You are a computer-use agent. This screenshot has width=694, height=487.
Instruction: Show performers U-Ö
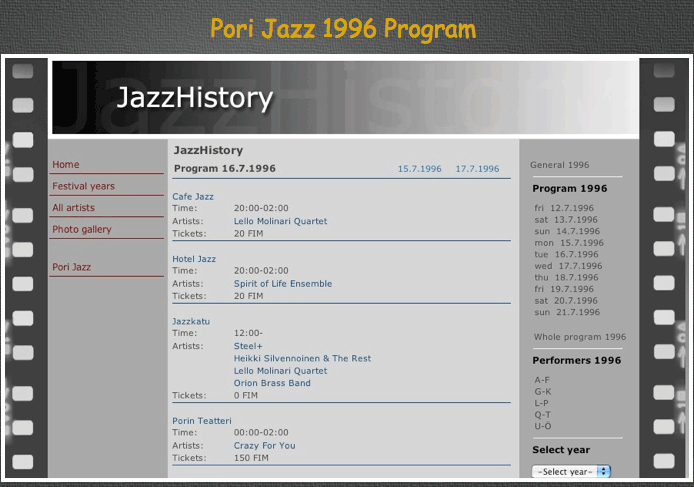click(x=543, y=426)
